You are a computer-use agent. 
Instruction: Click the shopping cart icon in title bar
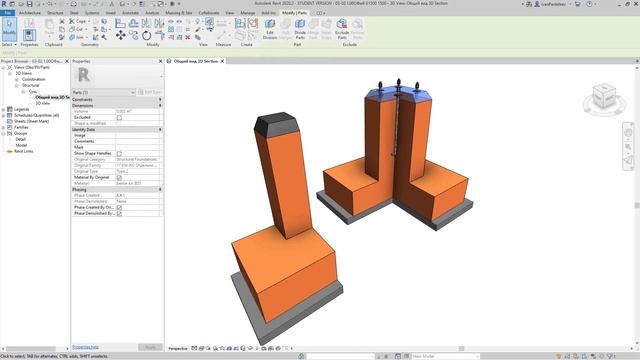tap(578, 4)
